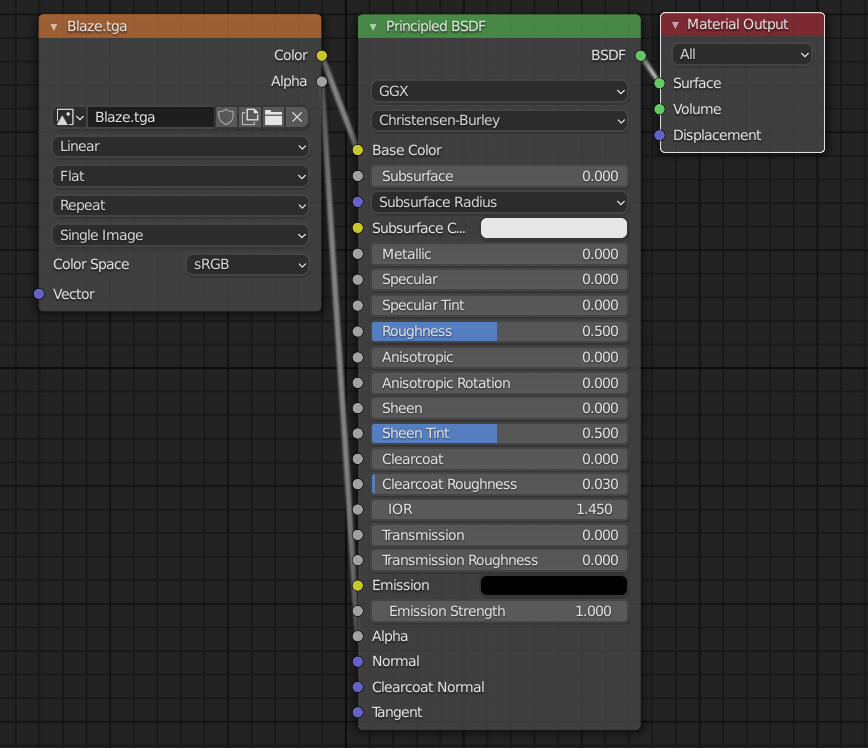The width and height of the screenshot is (868, 748).
Task: Click the Vector input socket
Action: coord(39,294)
